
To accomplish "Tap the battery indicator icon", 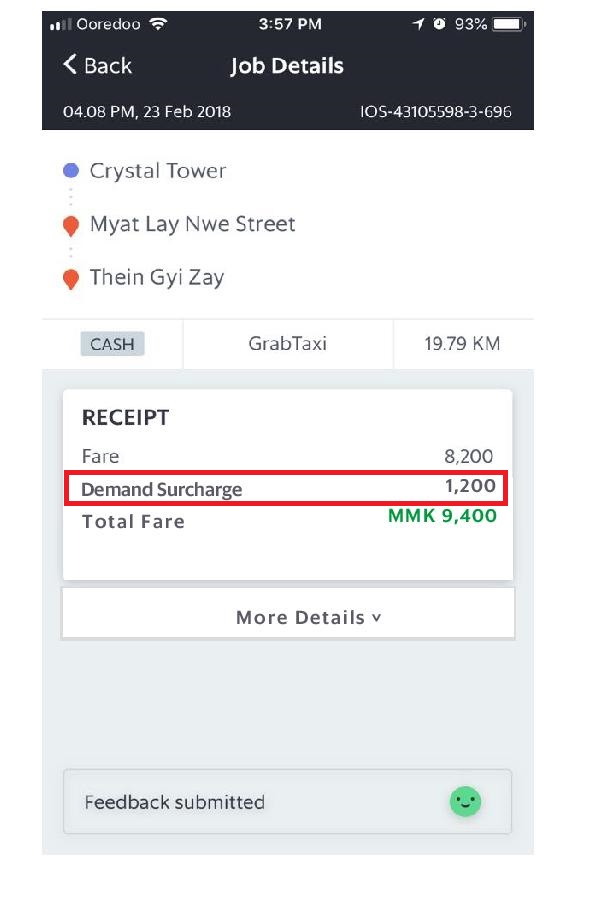I will click(509, 23).
